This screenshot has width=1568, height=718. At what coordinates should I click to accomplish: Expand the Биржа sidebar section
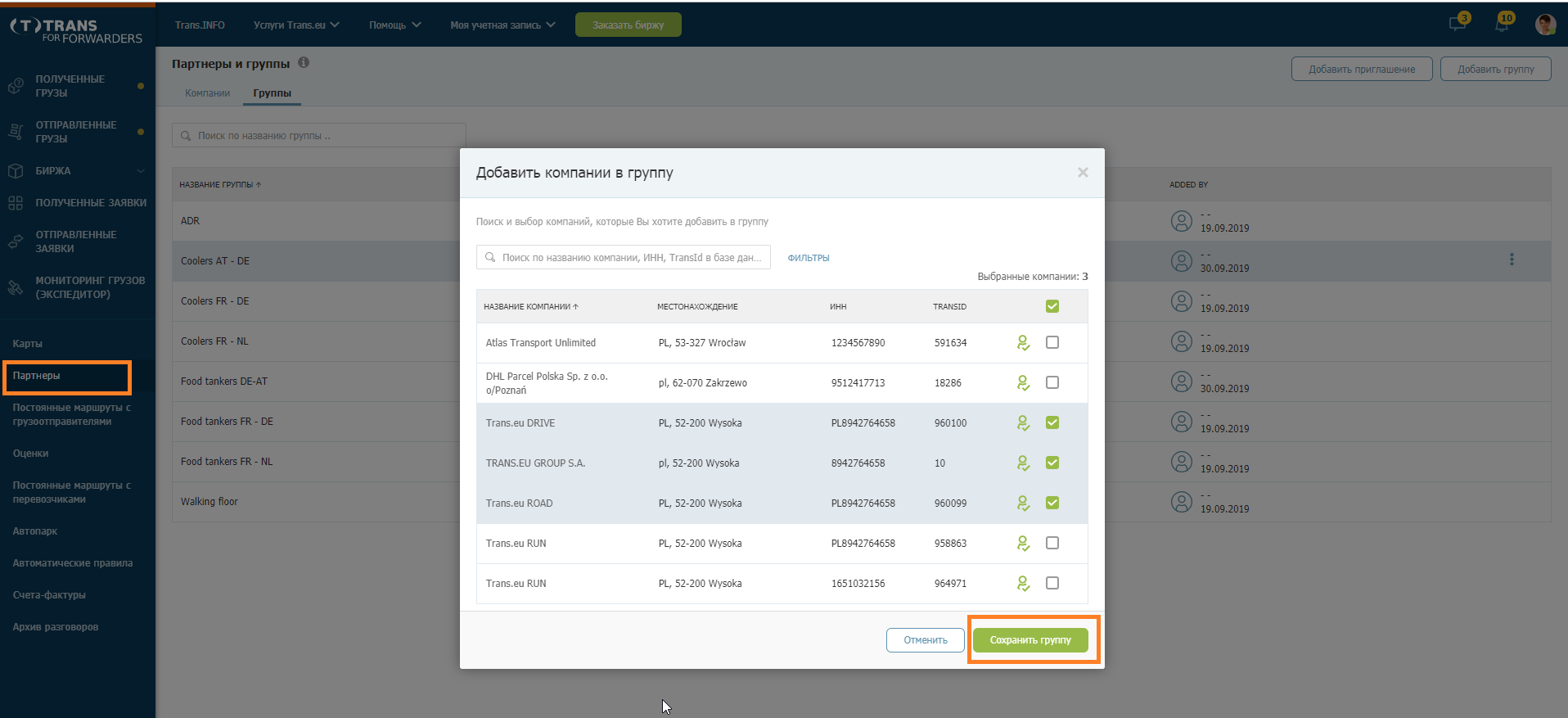click(140, 170)
